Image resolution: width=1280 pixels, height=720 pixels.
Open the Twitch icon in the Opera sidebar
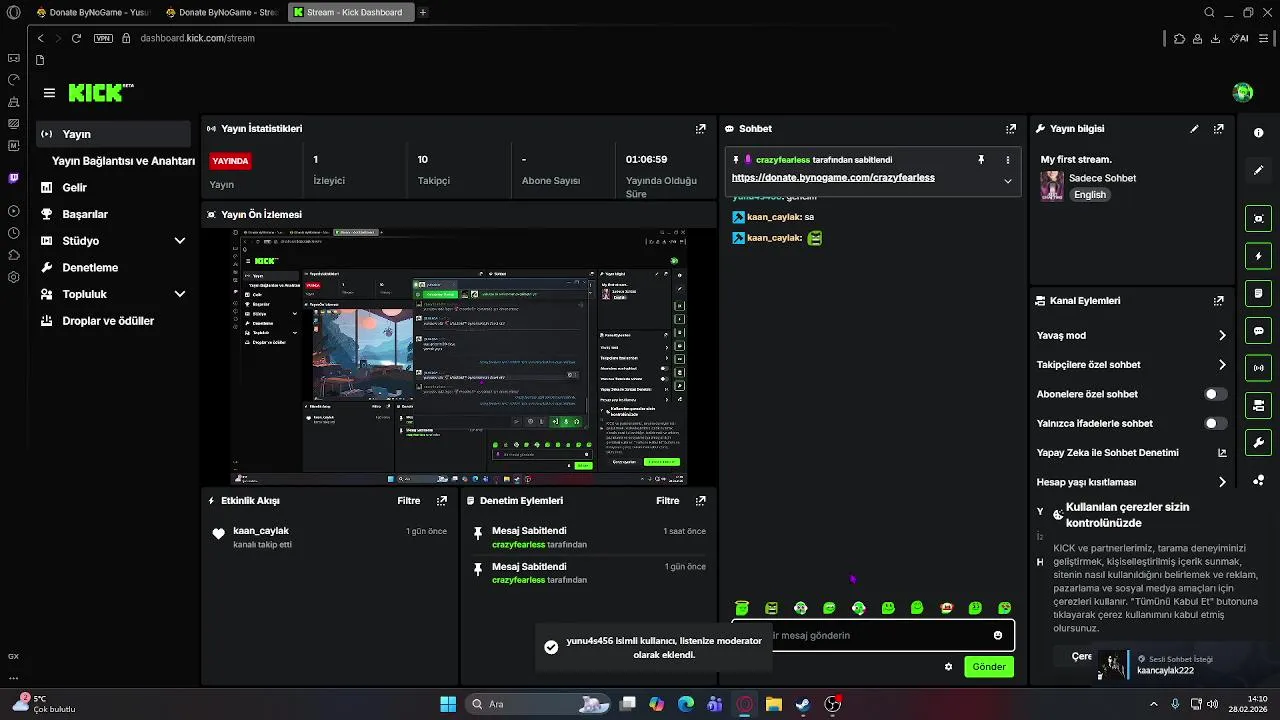point(13,178)
